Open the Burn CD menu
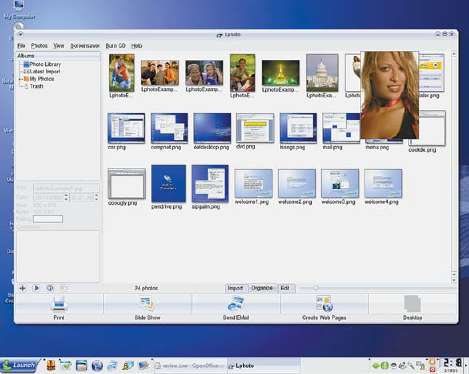 [x=115, y=46]
